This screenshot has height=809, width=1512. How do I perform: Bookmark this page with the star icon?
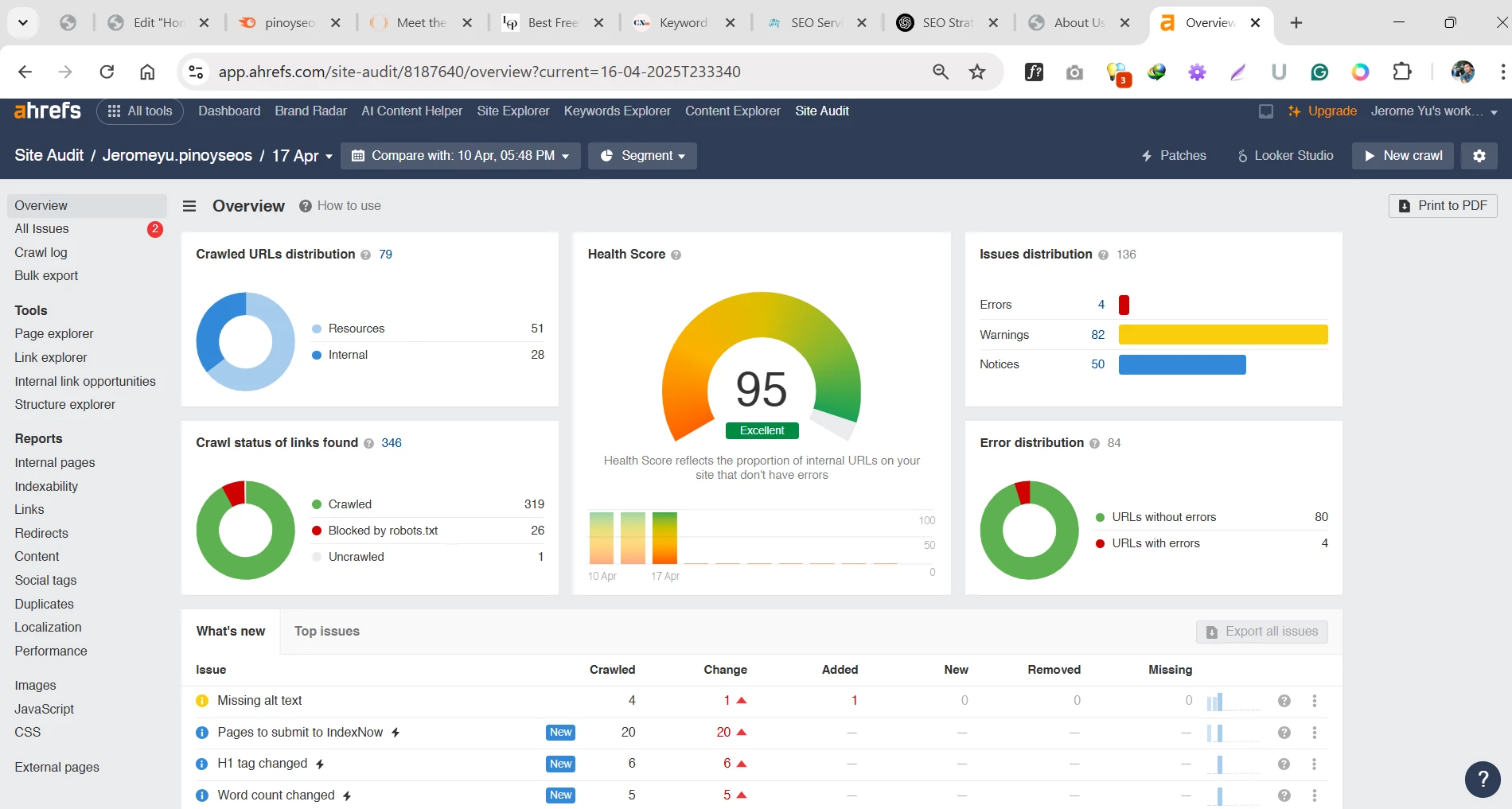tap(977, 72)
